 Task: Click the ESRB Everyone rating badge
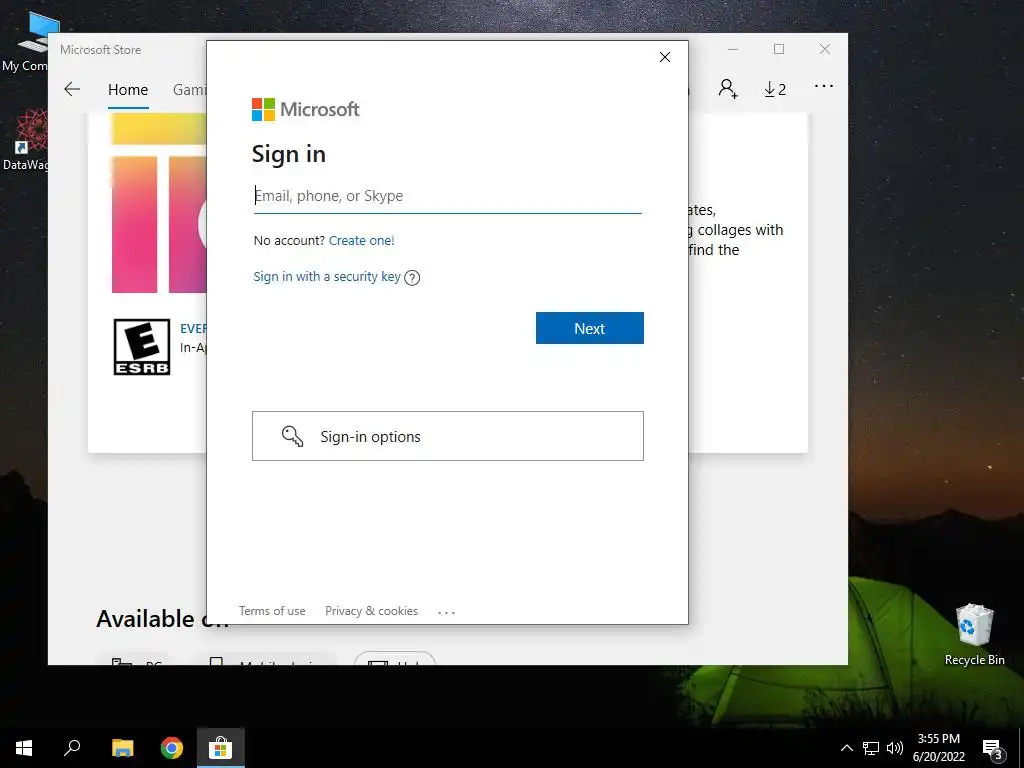142,347
